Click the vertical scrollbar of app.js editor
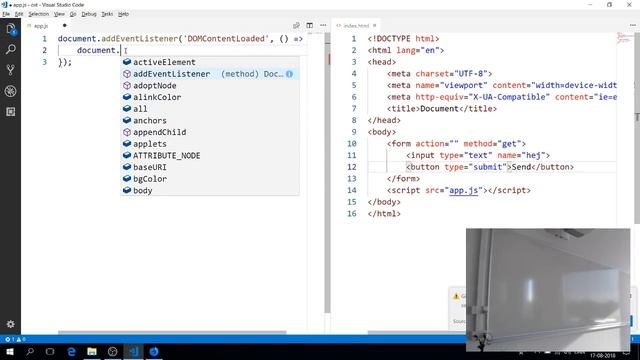The width and height of the screenshot is (640, 360). [327, 173]
